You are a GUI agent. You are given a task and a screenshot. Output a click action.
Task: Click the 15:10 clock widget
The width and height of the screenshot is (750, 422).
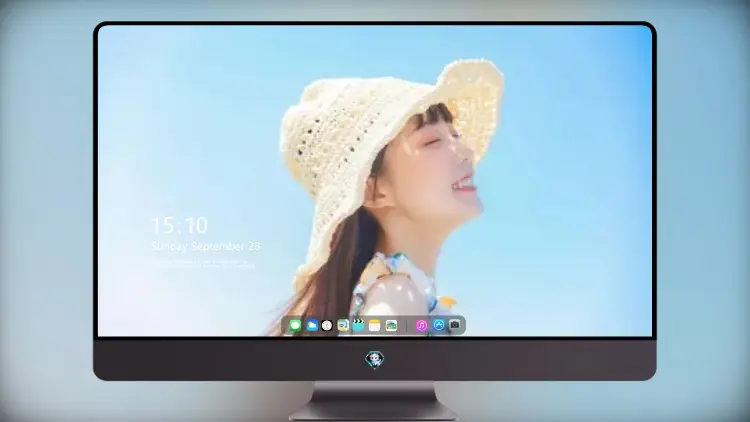[179, 225]
